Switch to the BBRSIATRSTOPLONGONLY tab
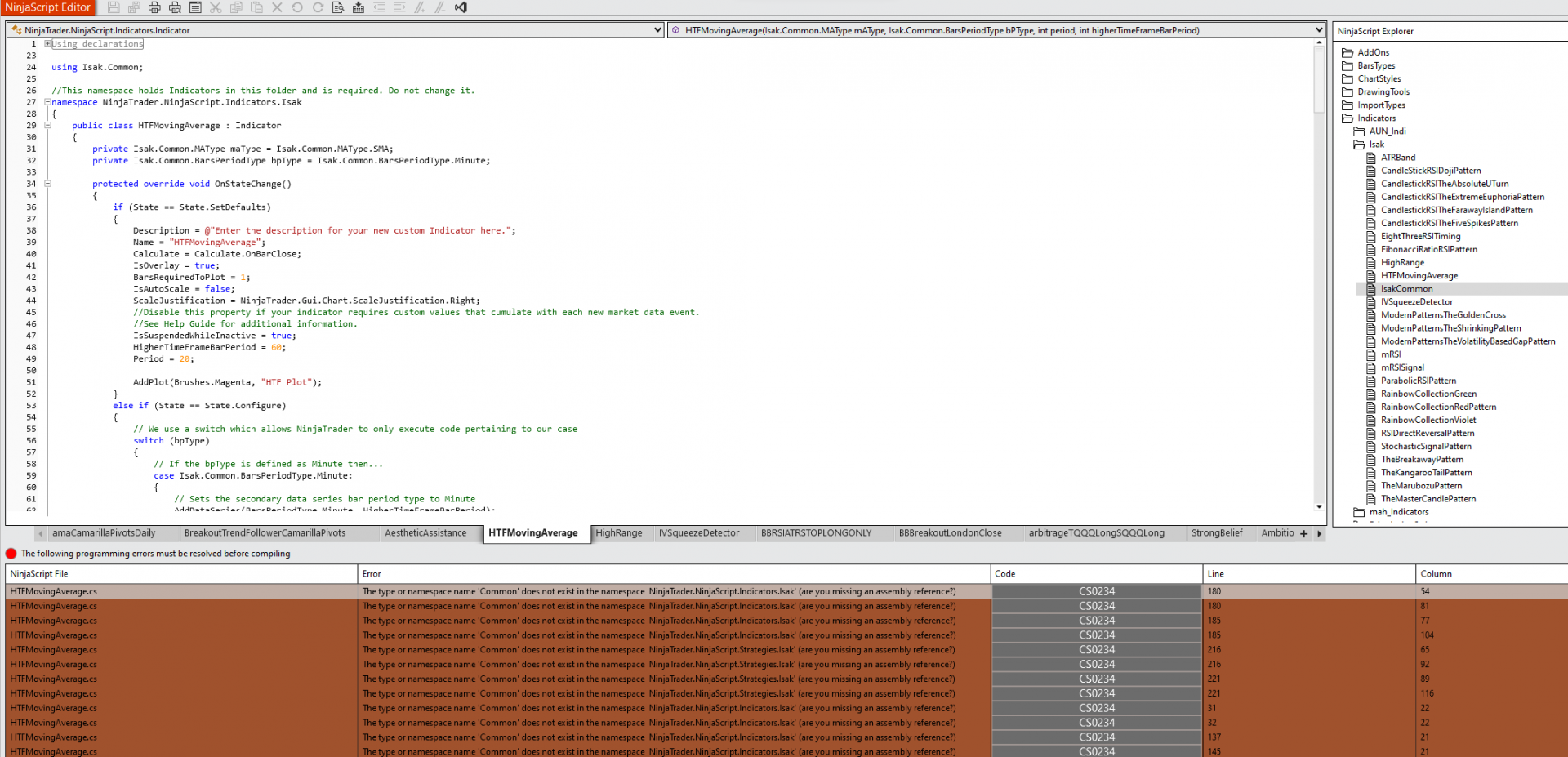Viewport: 1568px width, 757px height. coord(816,533)
